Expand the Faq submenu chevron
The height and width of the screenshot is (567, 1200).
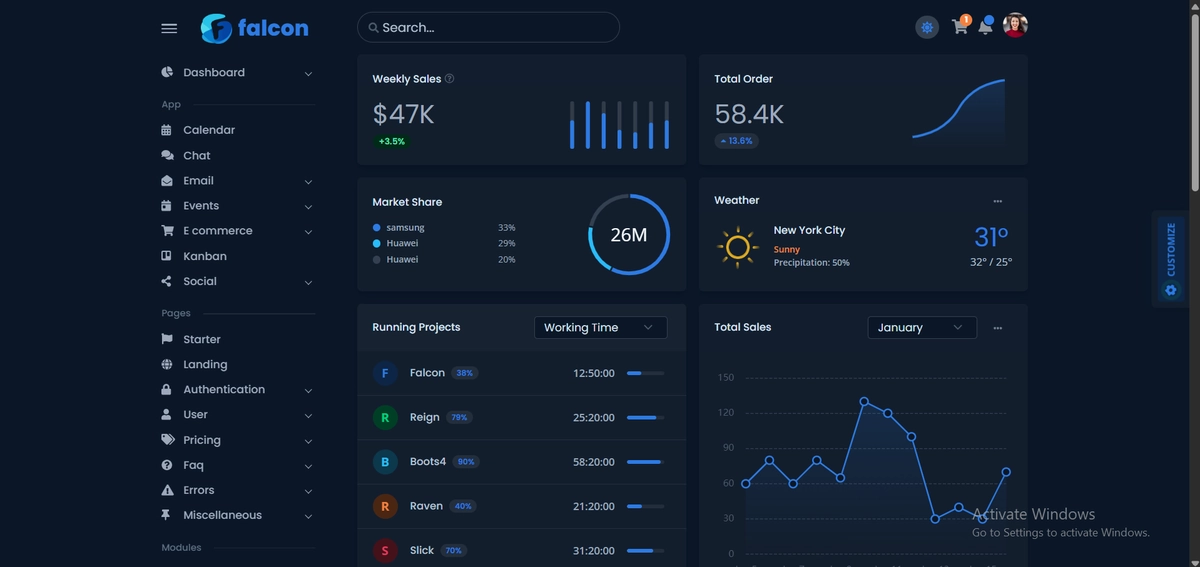coord(308,466)
